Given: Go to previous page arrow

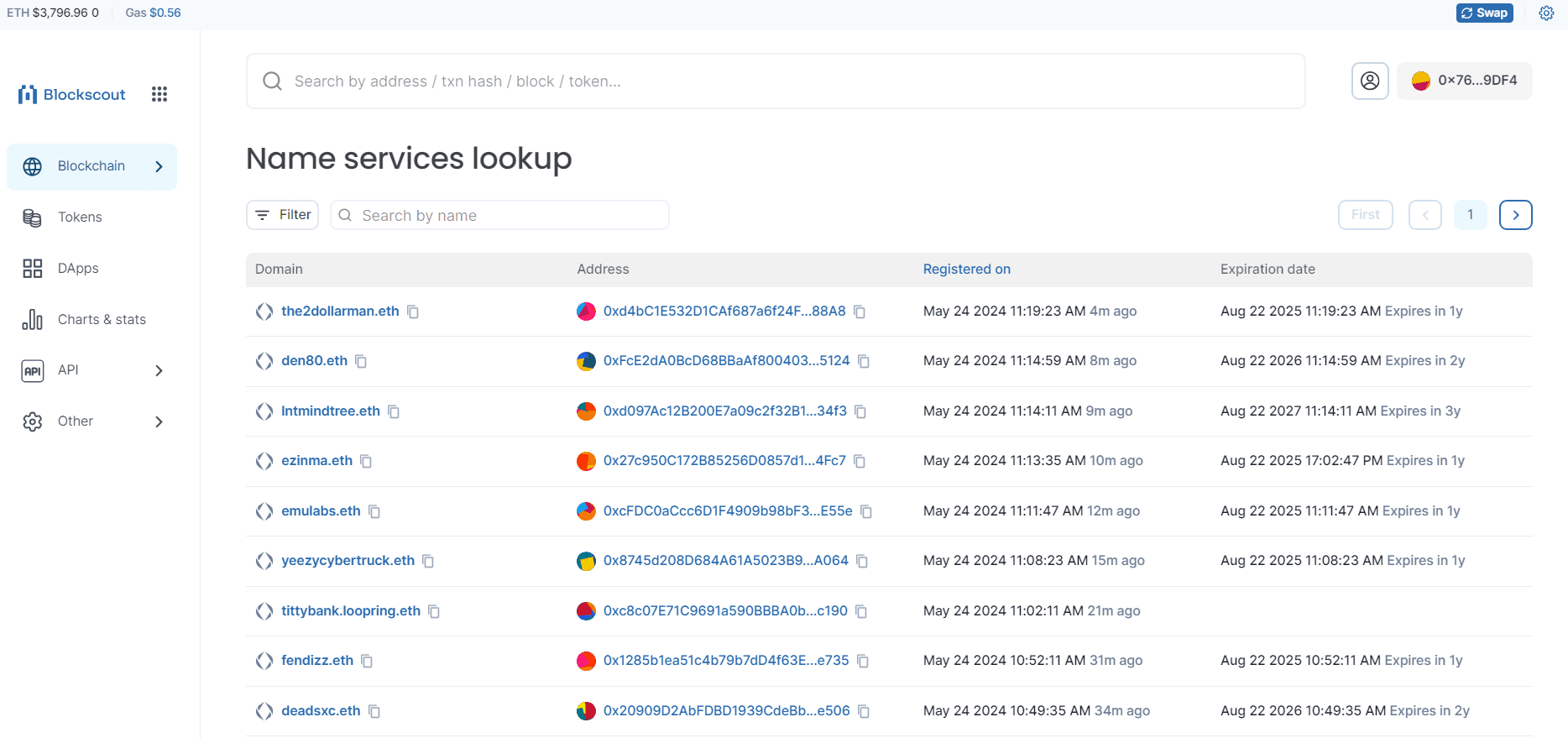Looking at the screenshot, I should (1425, 215).
